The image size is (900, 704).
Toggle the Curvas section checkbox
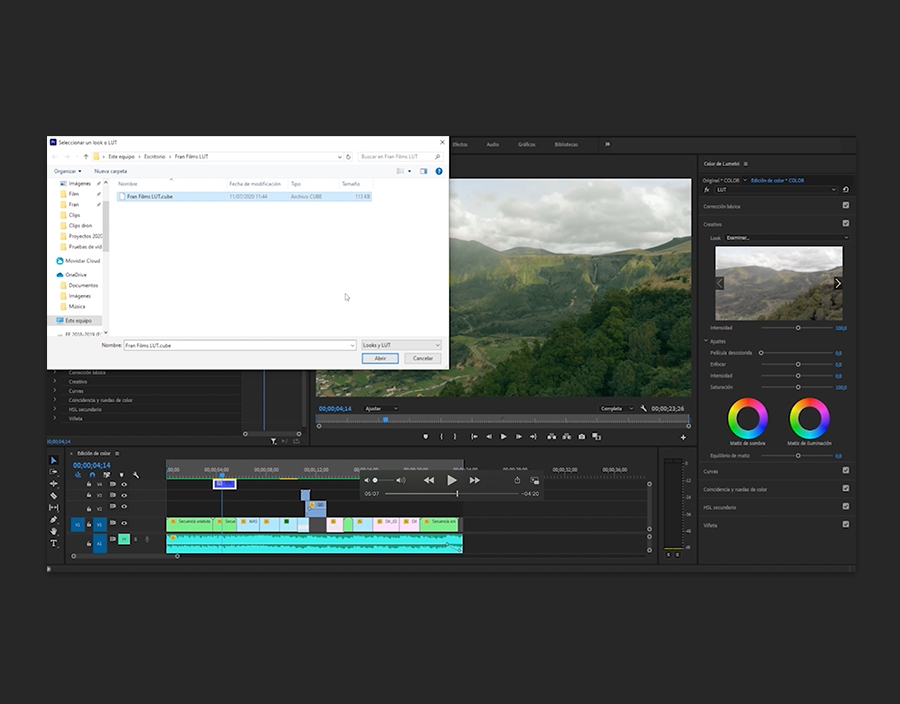(x=846, y=470)
